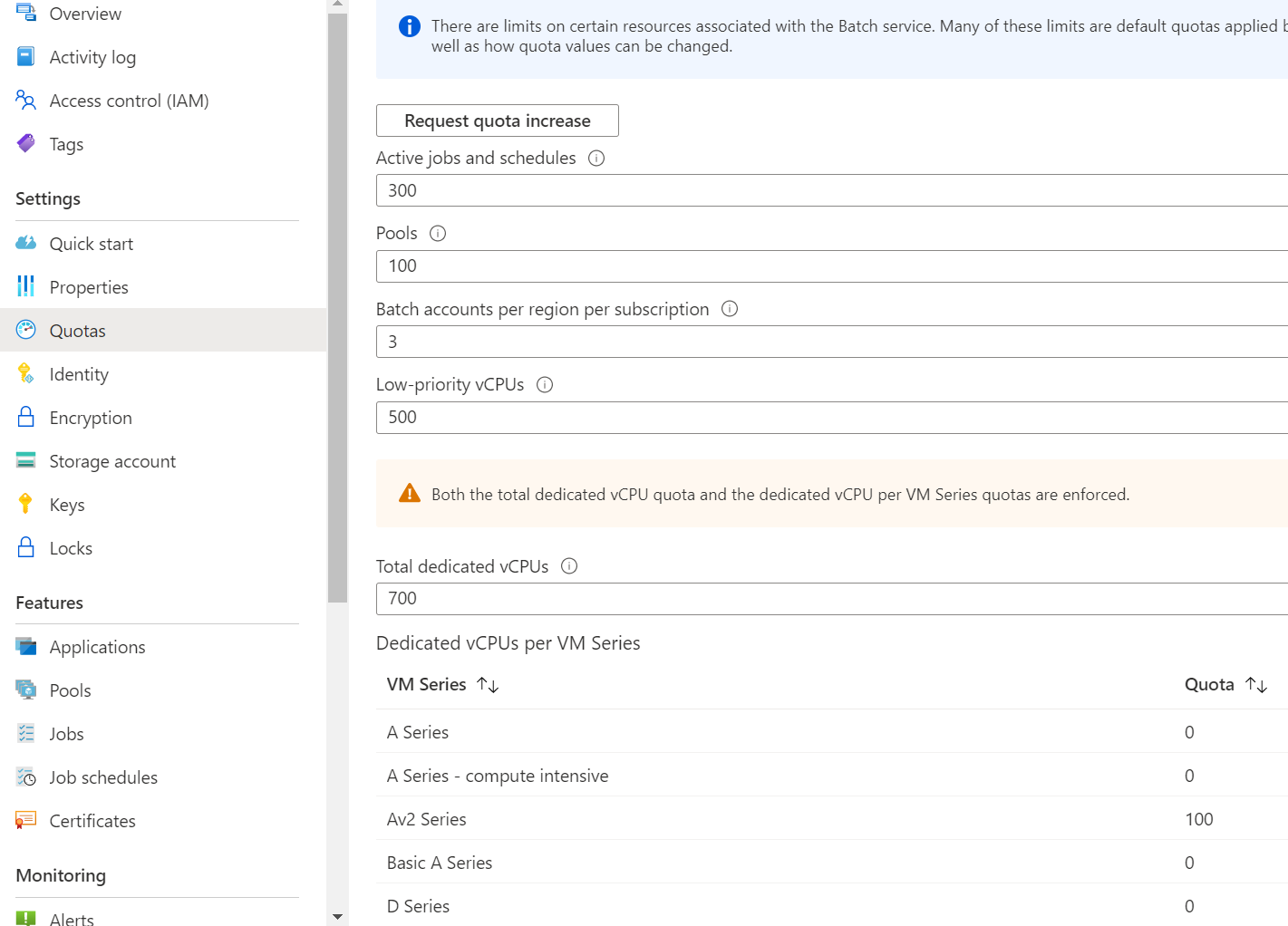Open Job schedules from the sidebar
1288x926 pixels.
pyautogui.click(x=102, y=776)
